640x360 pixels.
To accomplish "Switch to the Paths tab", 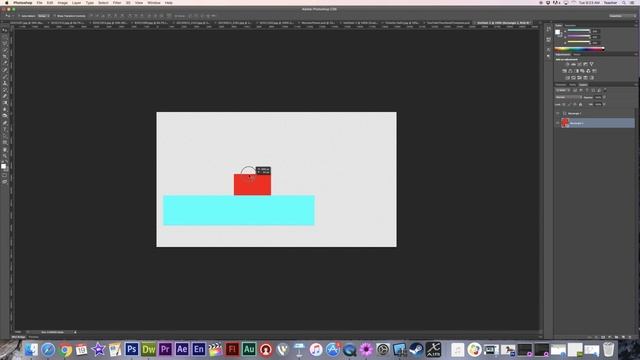I will [573, 84].
